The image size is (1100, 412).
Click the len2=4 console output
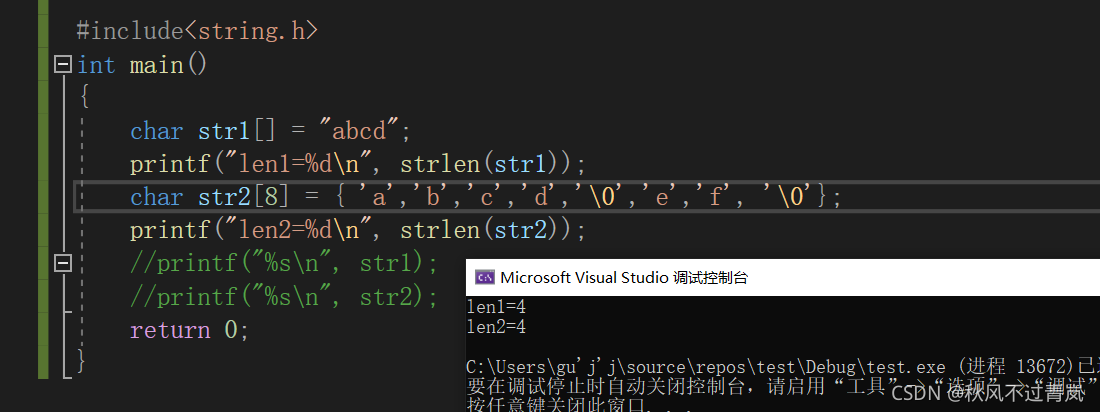tap(497, 327)
